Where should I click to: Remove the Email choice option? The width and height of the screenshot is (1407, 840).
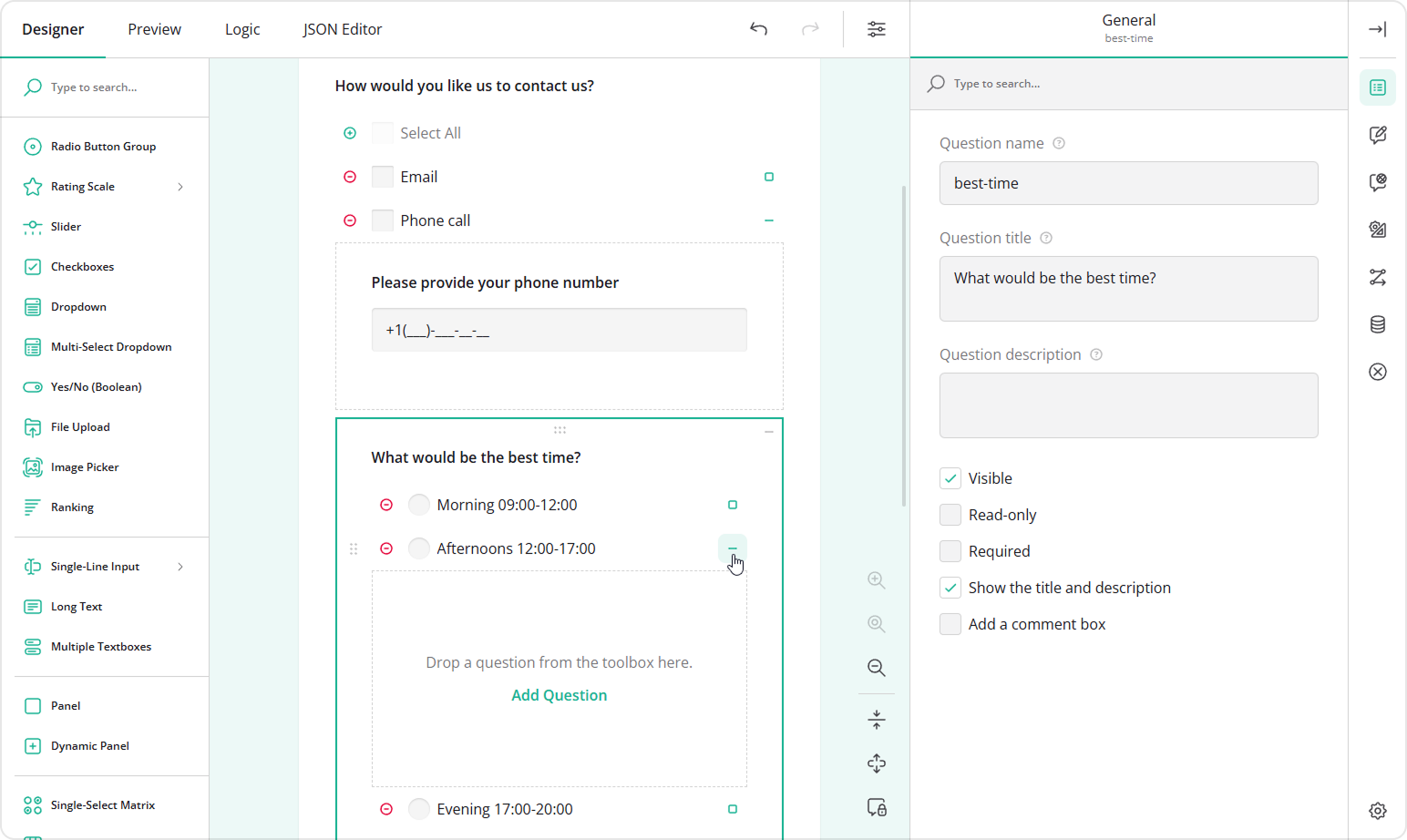tap(350, 176)
